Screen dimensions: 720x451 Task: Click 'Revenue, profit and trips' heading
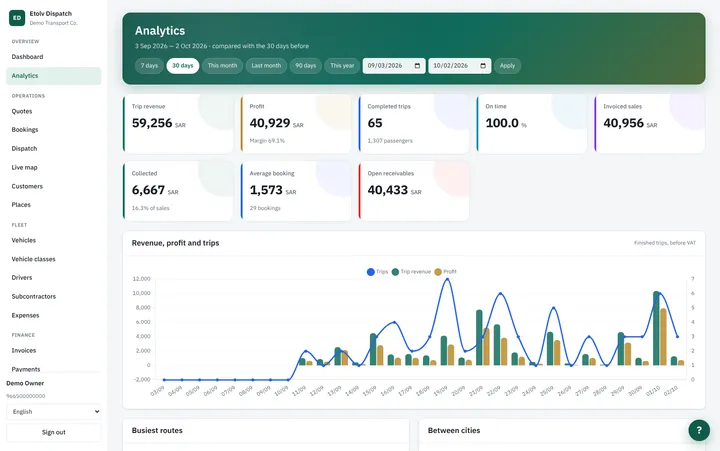click(175, 243)
